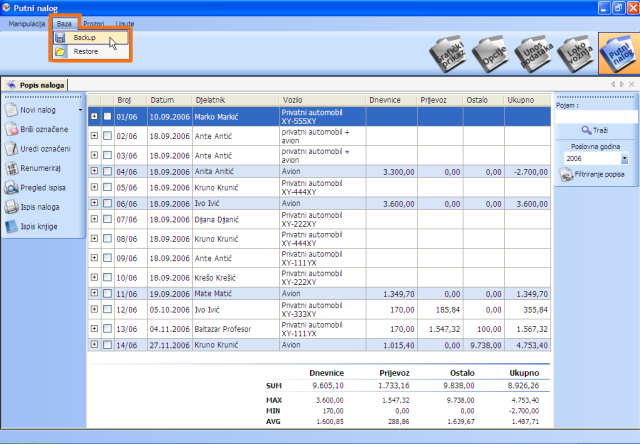Check the box for order 10/06
The height and width of the screenshot is (444, 640).
107,278
